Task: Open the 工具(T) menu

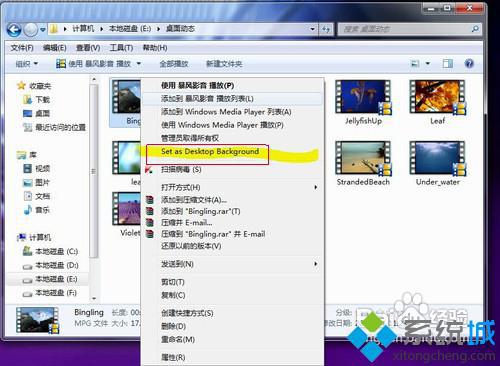Action: coord(121,48)
